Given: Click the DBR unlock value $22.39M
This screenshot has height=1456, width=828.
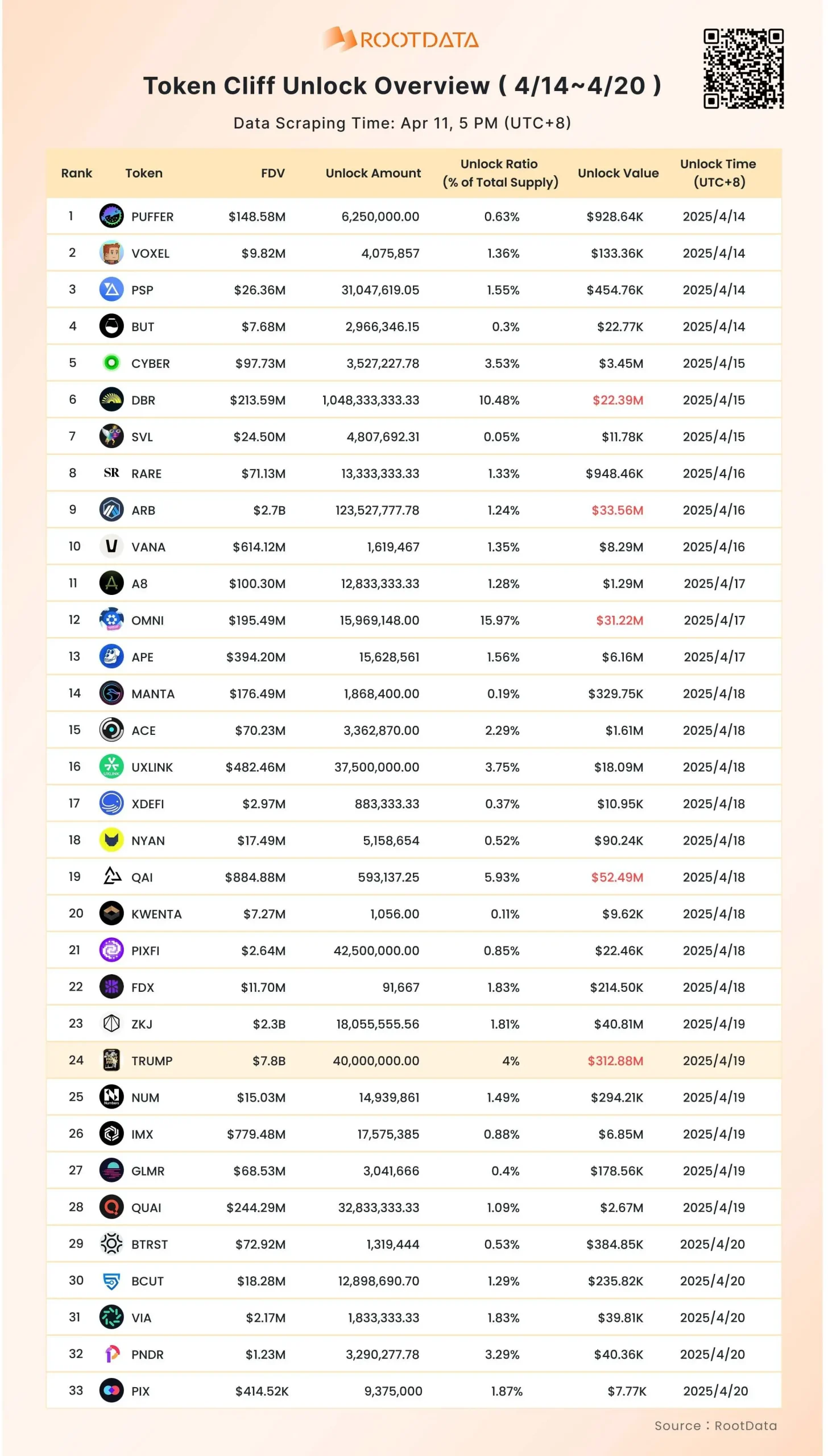Looking at the screenshot, I should 618,400.
